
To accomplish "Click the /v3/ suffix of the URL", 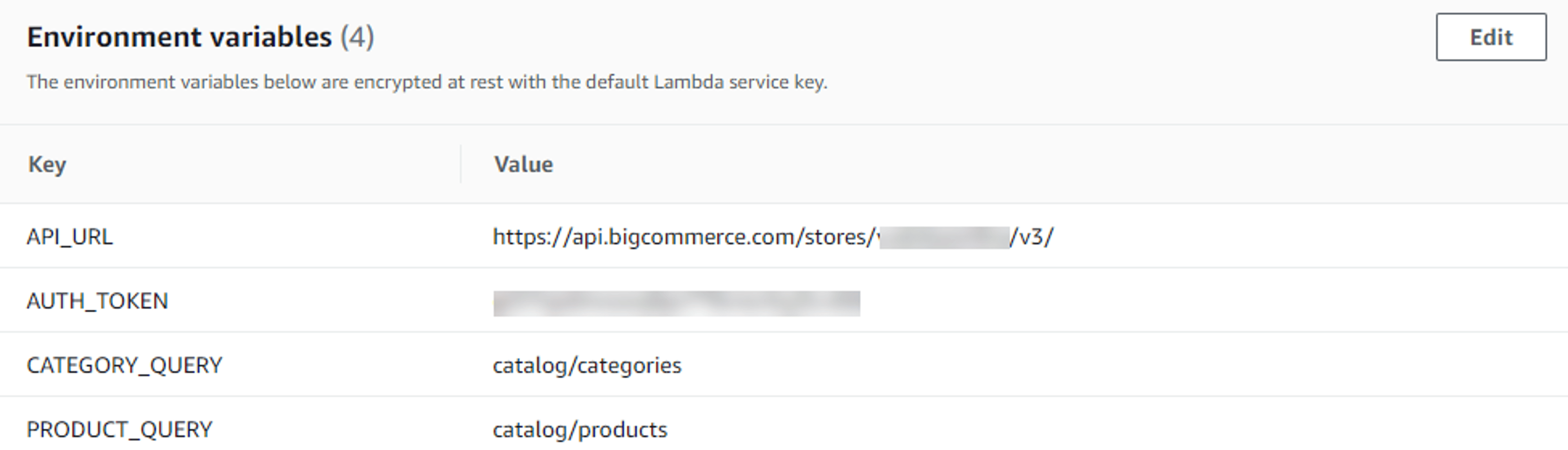I will pos(1032,236).
